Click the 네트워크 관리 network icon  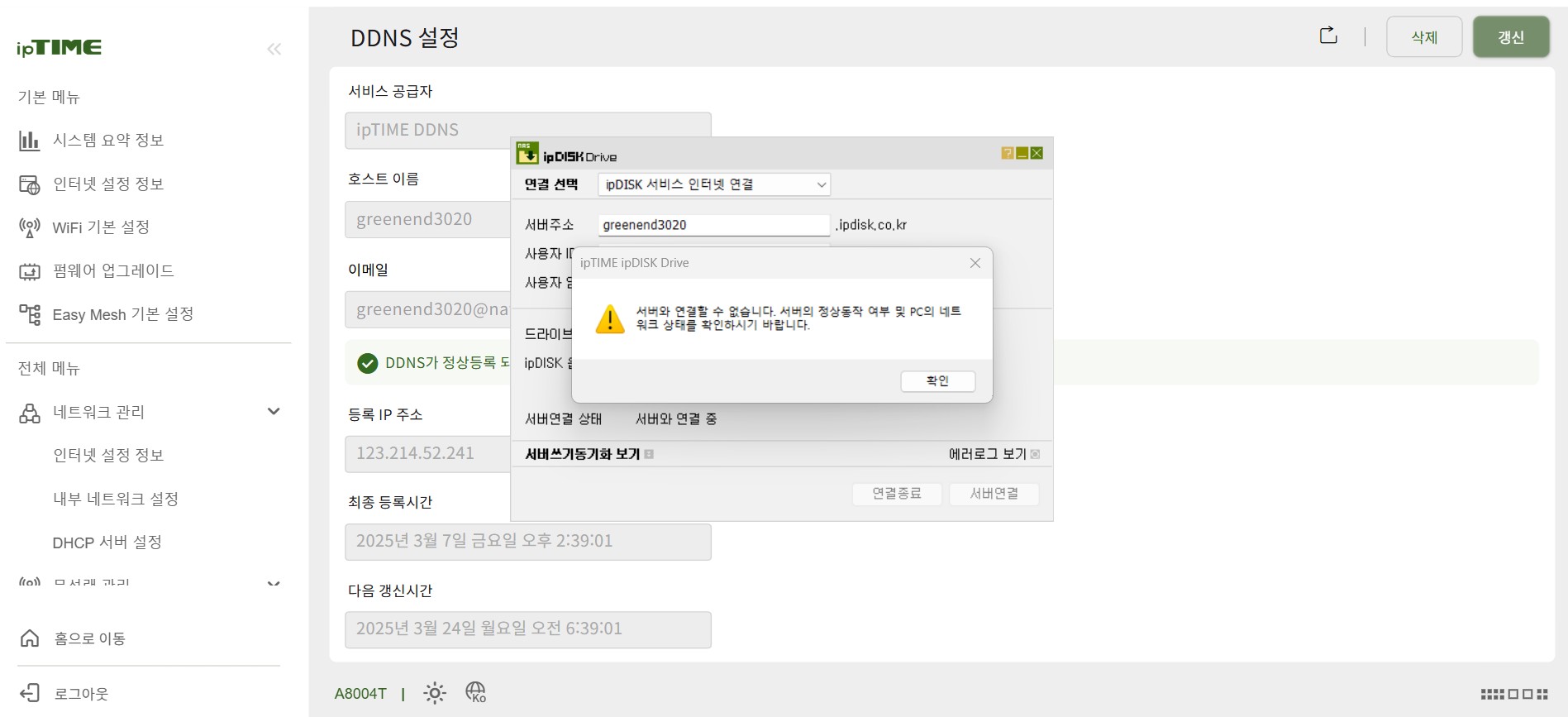click(x=30, y=413)
